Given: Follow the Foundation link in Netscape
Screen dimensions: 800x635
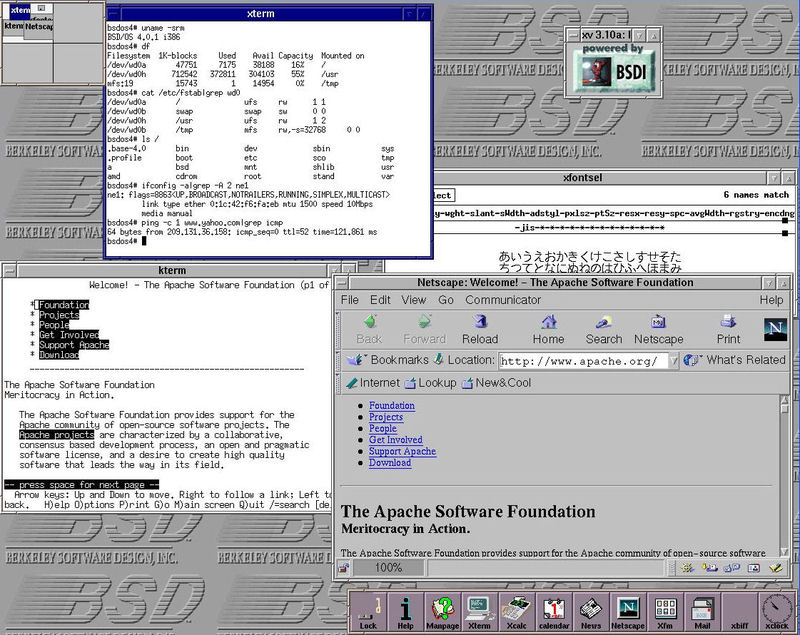Looking at the screenshot, I should (x=392, y=405).
